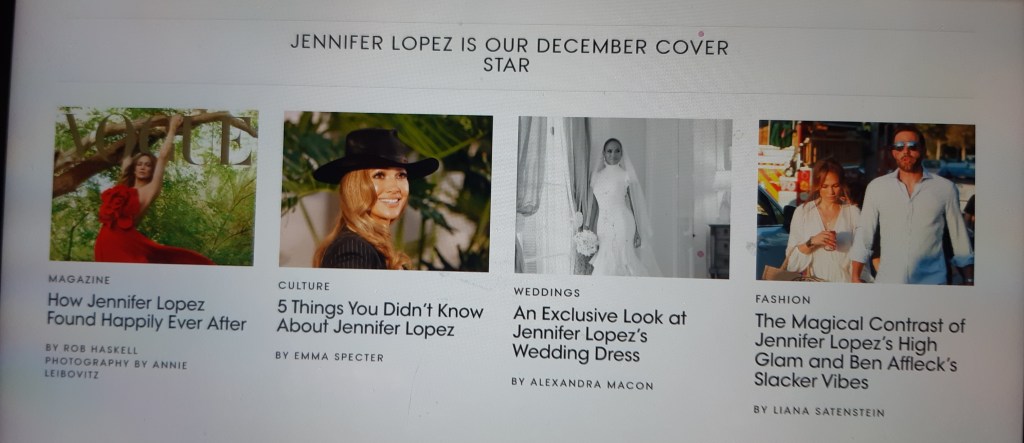This screenshot has width=1024, height=443.
Task: Open '5 Things You Didn't Know About Jennifer Lopez'
Action: [x=379, y=319]
